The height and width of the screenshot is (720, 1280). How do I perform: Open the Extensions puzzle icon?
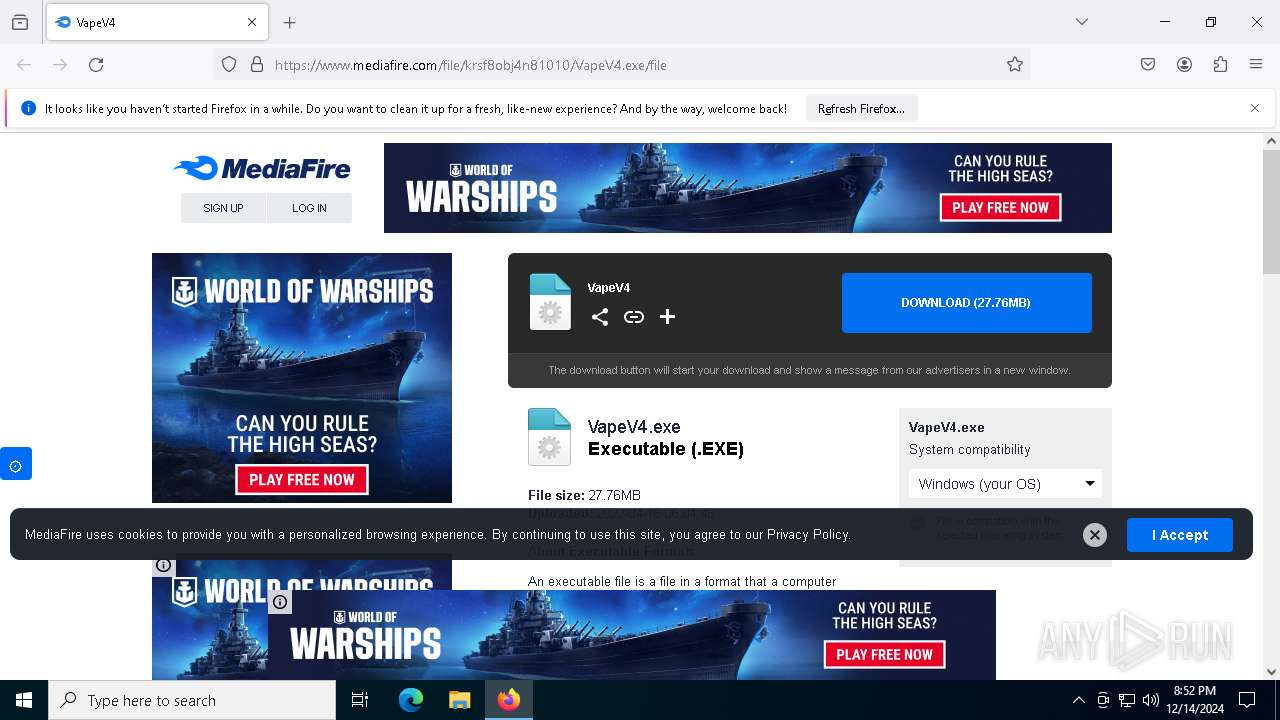coord(1220,65)
